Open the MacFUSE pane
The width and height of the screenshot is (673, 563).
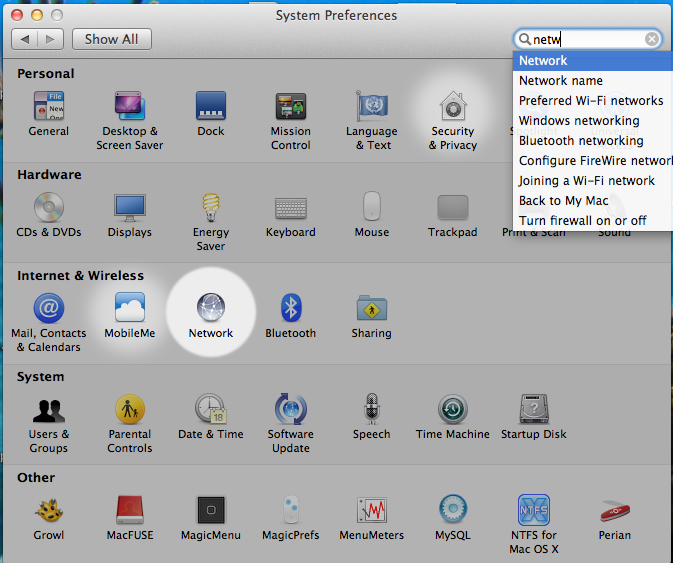(130, 518)
